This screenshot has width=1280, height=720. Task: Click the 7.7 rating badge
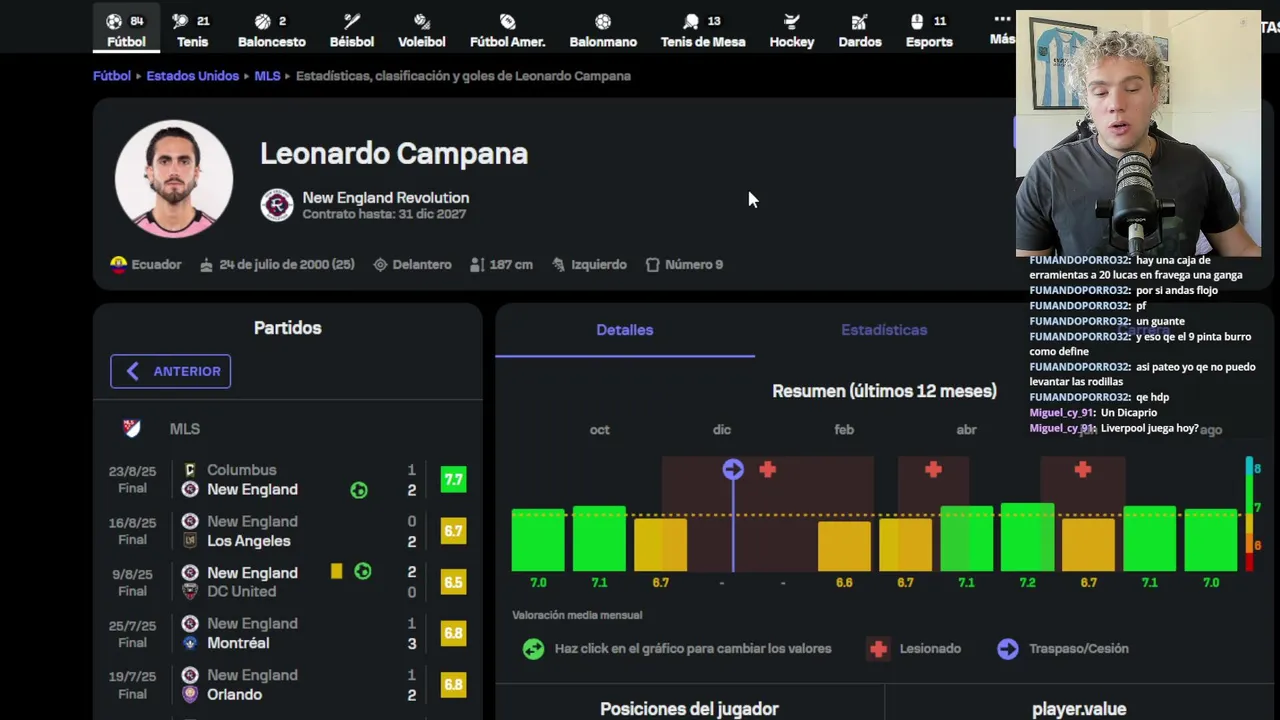[453, 480]
